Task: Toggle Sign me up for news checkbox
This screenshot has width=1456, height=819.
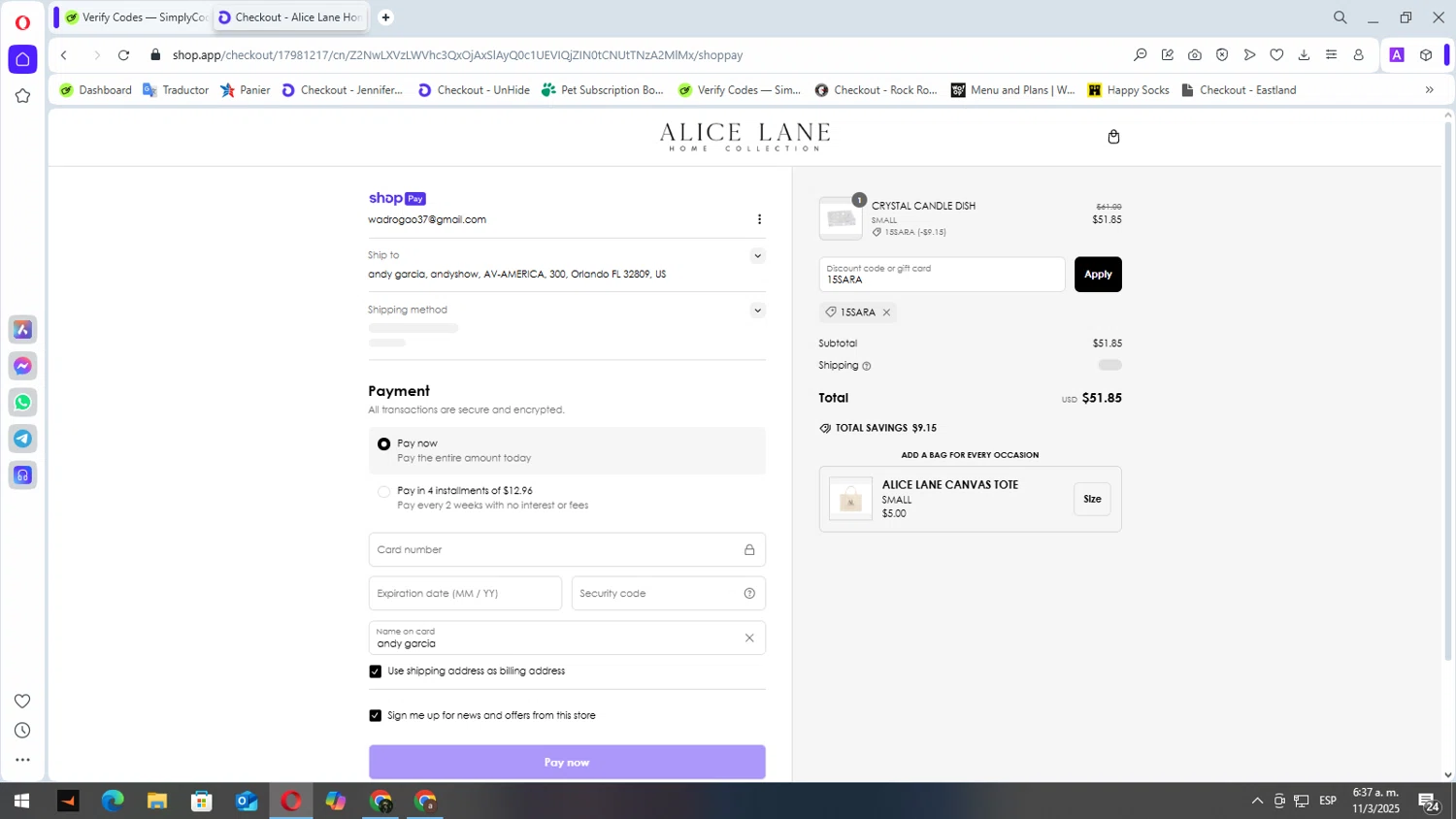Action: coord(376,715)
